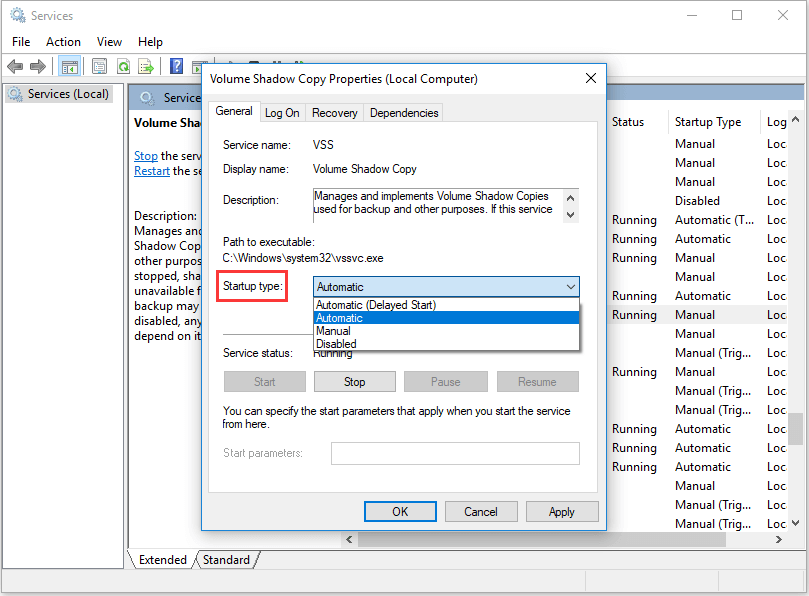Click the Forward navigation arrow icon
Viewport: 809px width, 596px height.
pyautogui.click(x=37, y=66)
